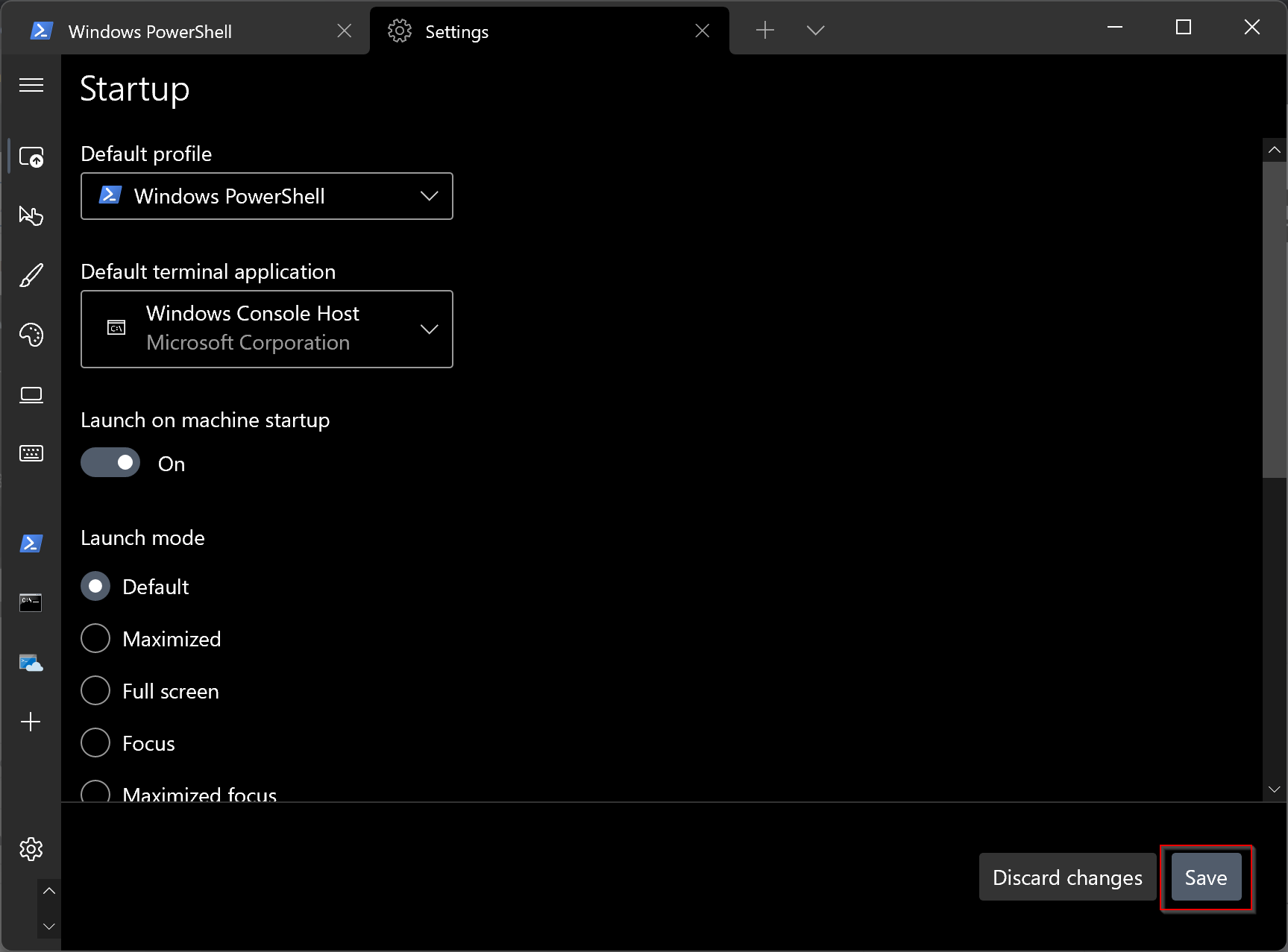Open the Default profile dropdown
This screenshot has width=1288, height=952.
pos(267,196)
